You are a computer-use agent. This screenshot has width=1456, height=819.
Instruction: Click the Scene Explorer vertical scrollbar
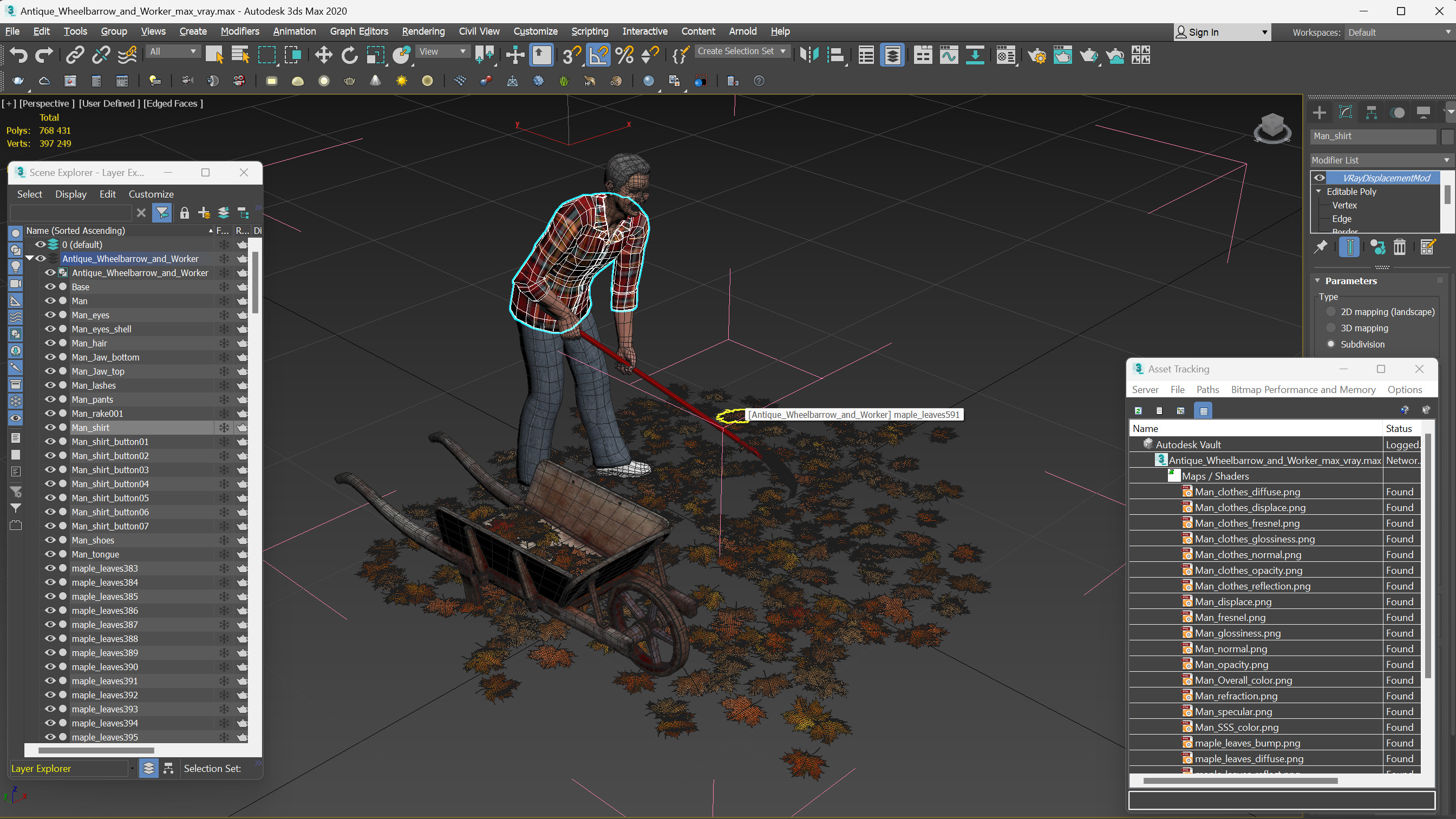256,283
